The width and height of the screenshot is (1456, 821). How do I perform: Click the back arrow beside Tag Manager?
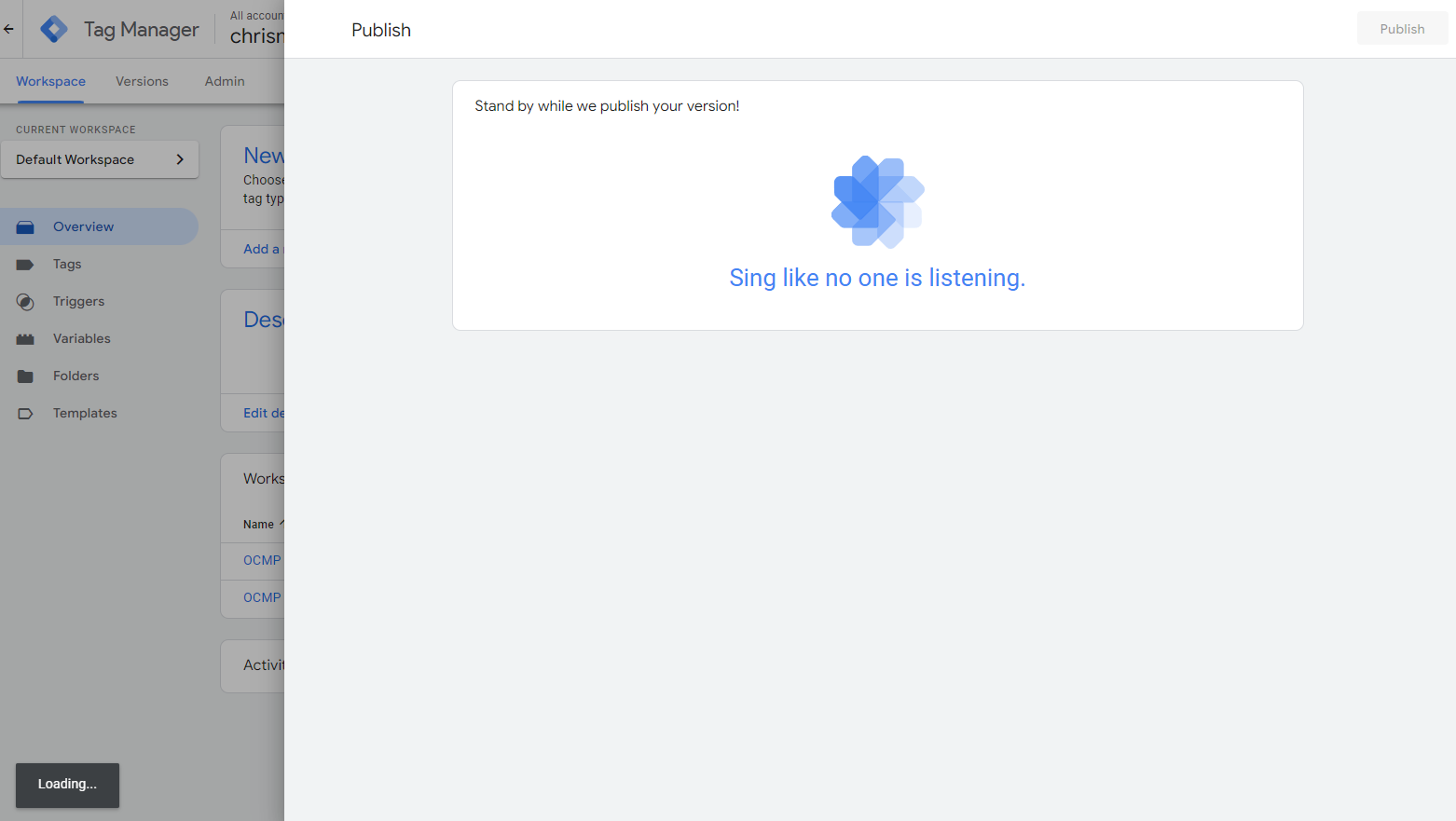(x=8, y=29)
